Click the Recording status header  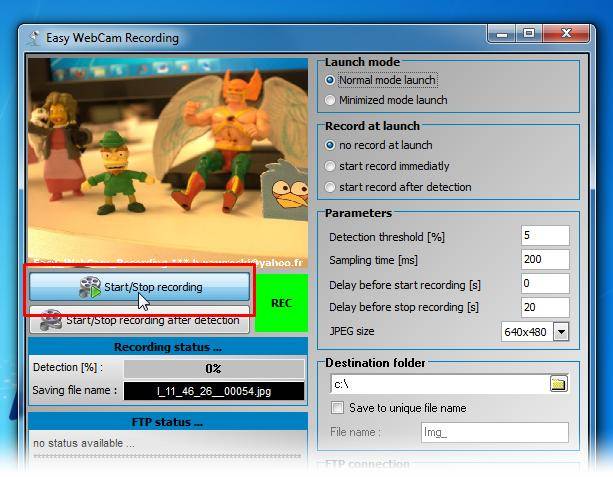(x=168, y=347)
